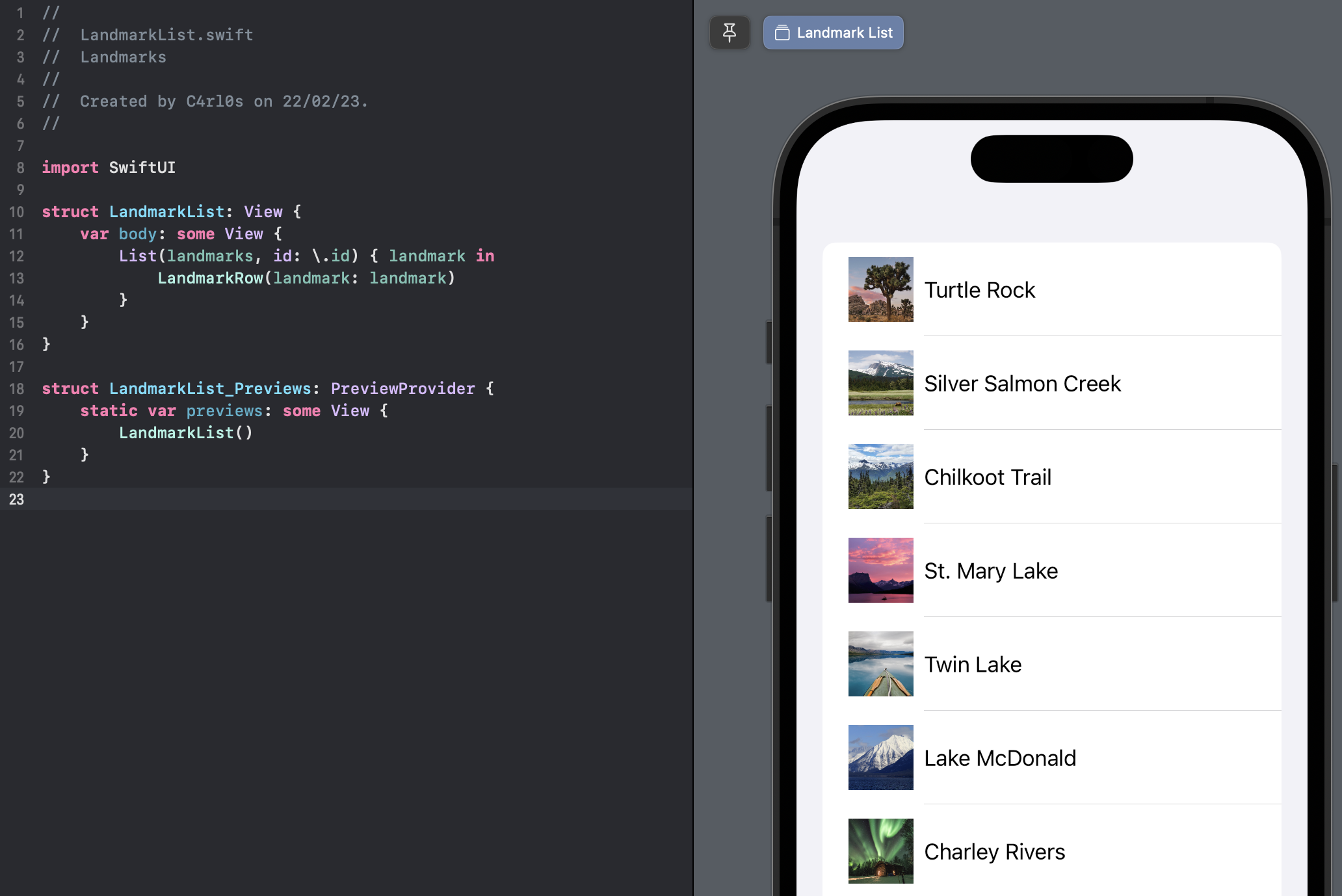Image resolution: width=1342 pixels, height=896 pixels.
Task: Tap the Lake McDonald row label
Action: pos(1000,758)
